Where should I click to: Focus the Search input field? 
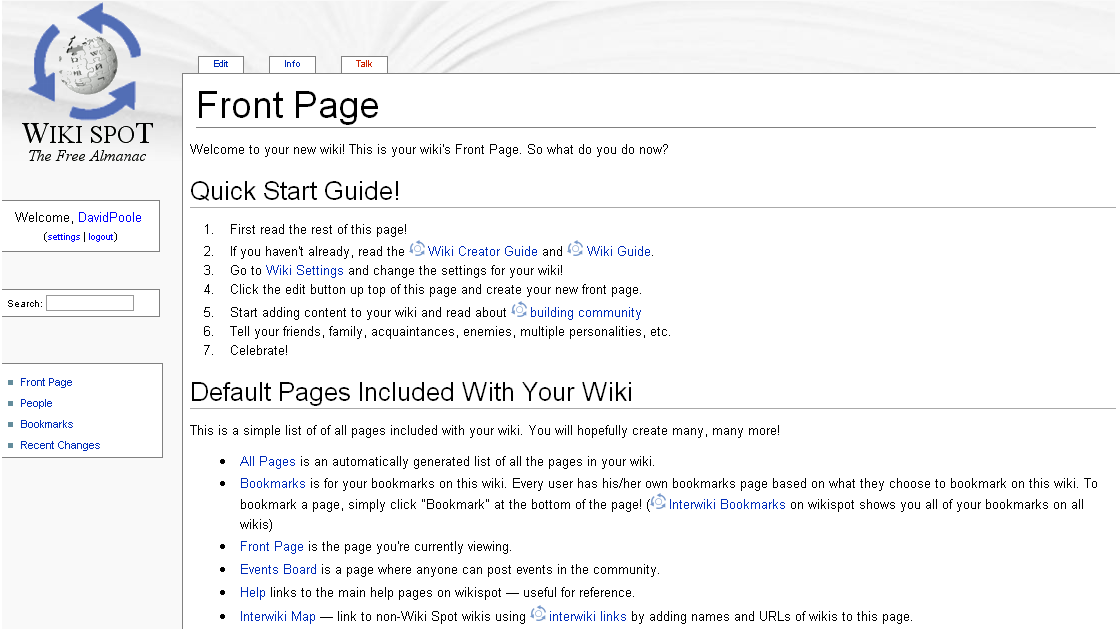coord(90,303)
